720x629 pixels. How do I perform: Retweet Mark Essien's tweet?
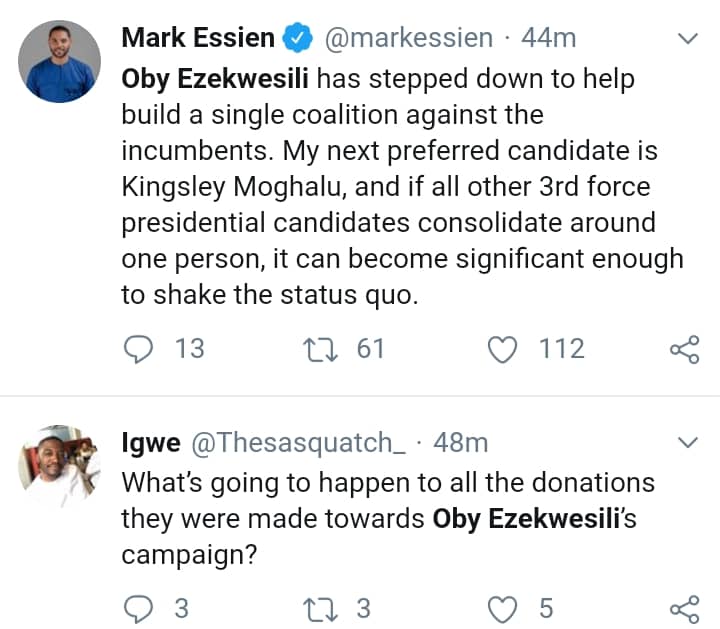319,348
